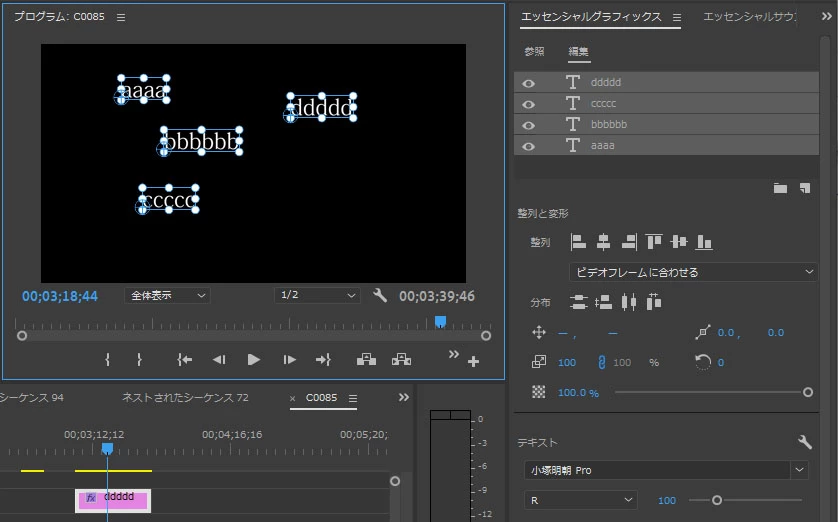Select the ddddd clip on timeline

pos(113,501)
